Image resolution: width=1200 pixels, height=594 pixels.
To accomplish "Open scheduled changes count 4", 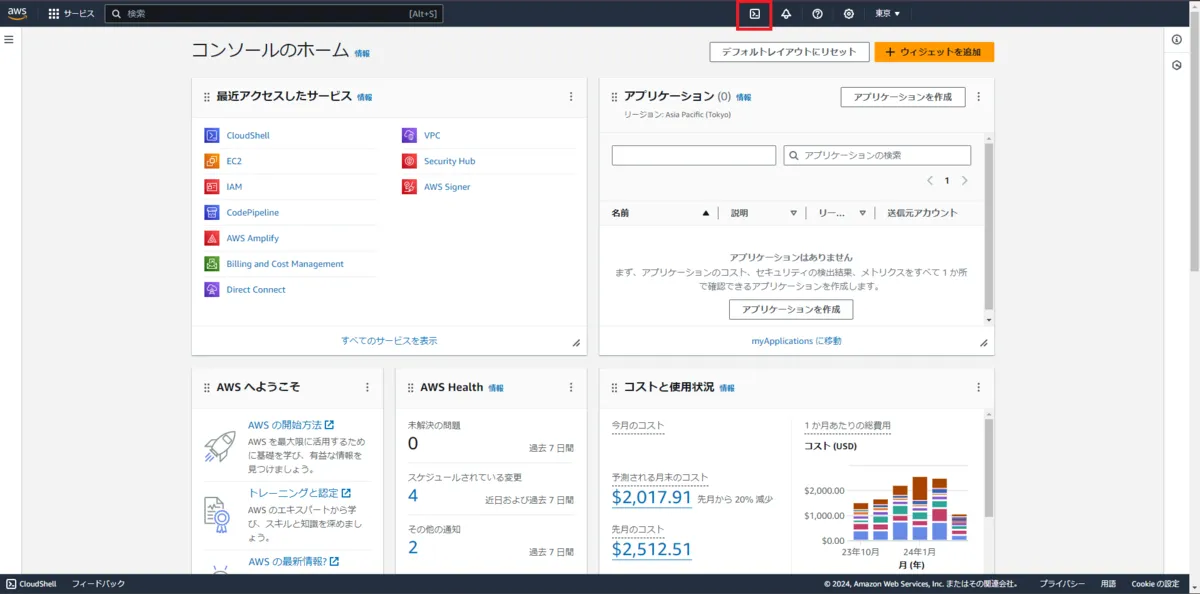I will [413, 495].
